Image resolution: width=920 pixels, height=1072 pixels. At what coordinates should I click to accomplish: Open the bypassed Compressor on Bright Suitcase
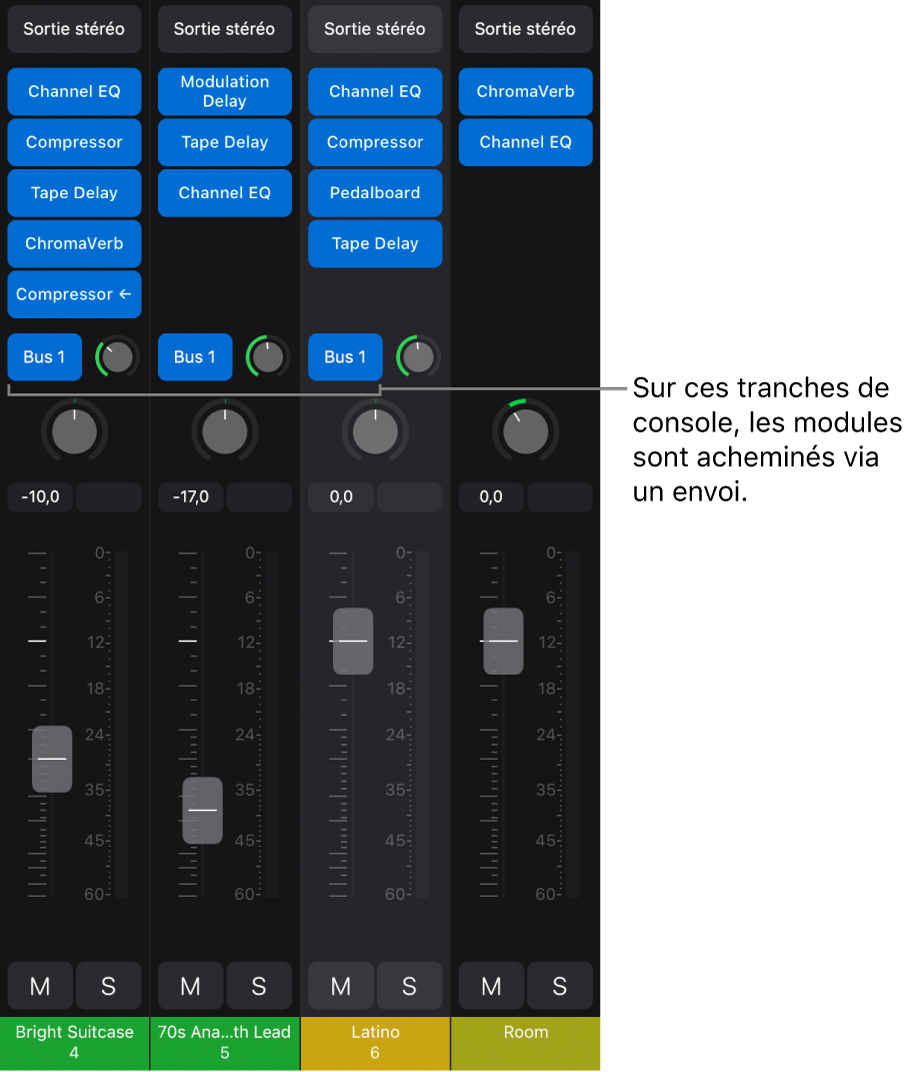coord(74,294)
